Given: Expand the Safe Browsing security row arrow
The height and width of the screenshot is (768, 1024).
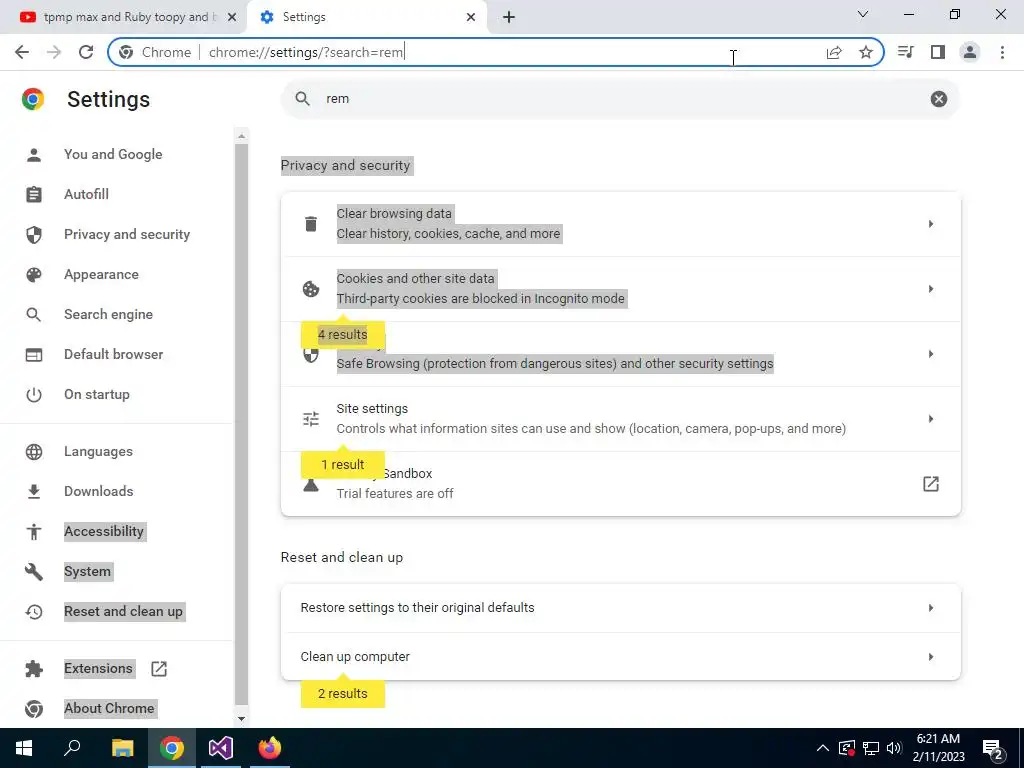Looking at the screenshot, I should pyautogui.click(x=931, y=354).
